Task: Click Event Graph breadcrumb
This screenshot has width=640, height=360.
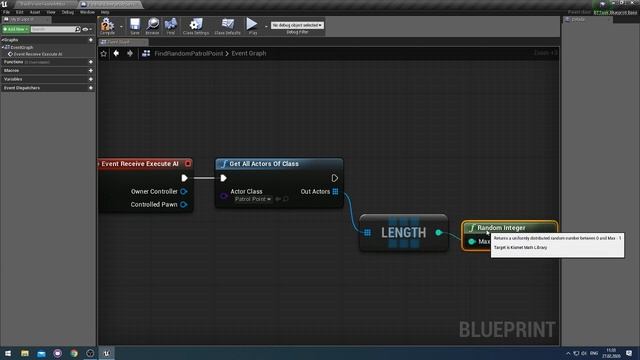Action: point(249,53)
